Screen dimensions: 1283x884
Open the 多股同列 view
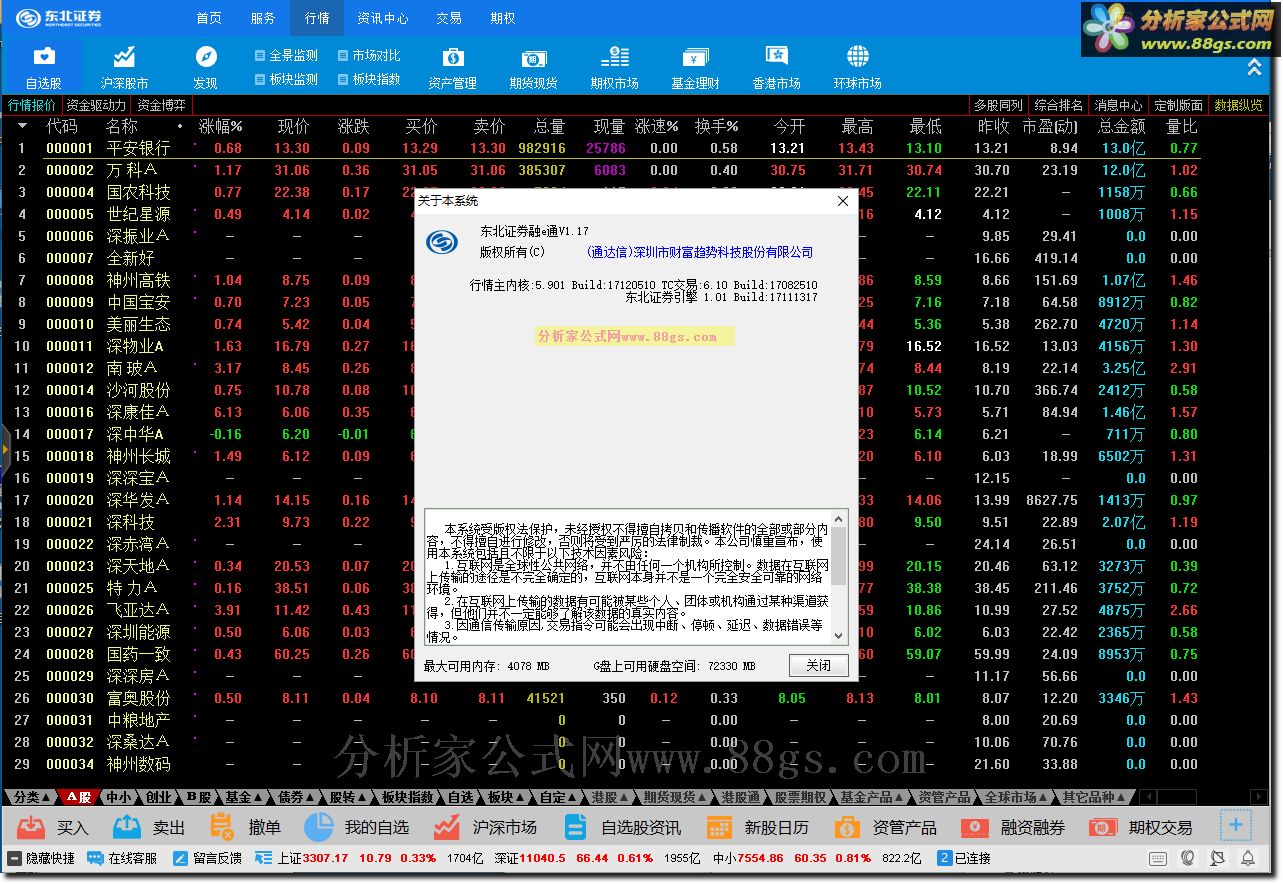click(x=999, y=105)
